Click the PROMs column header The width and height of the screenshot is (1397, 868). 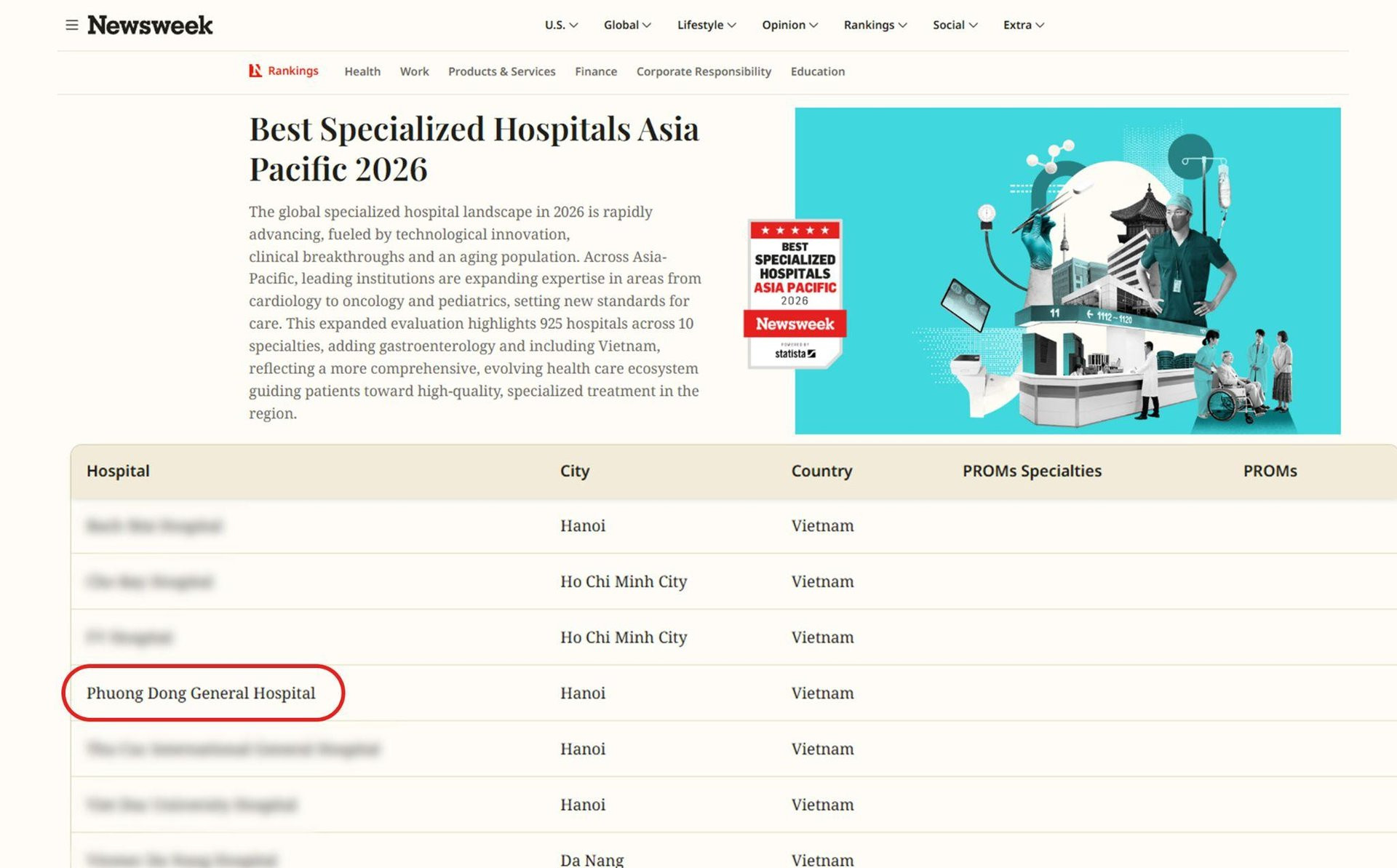point(1270,471)
